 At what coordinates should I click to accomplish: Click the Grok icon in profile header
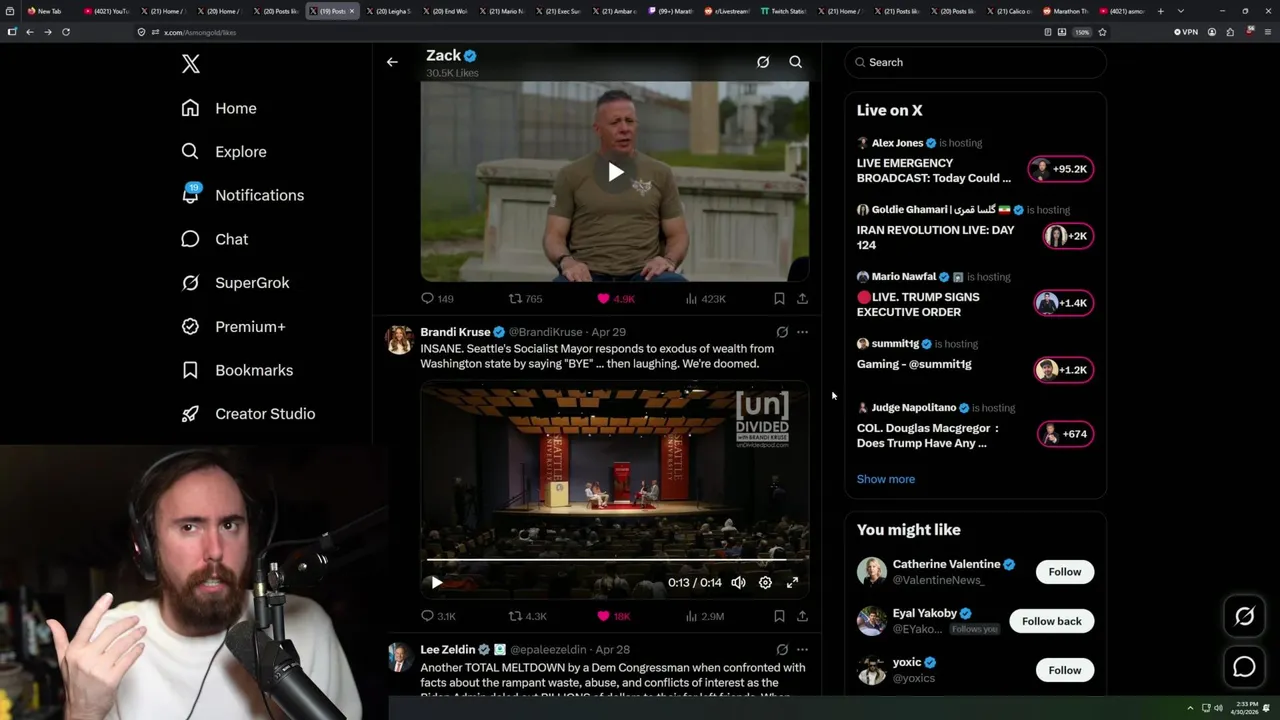(763, 62)
